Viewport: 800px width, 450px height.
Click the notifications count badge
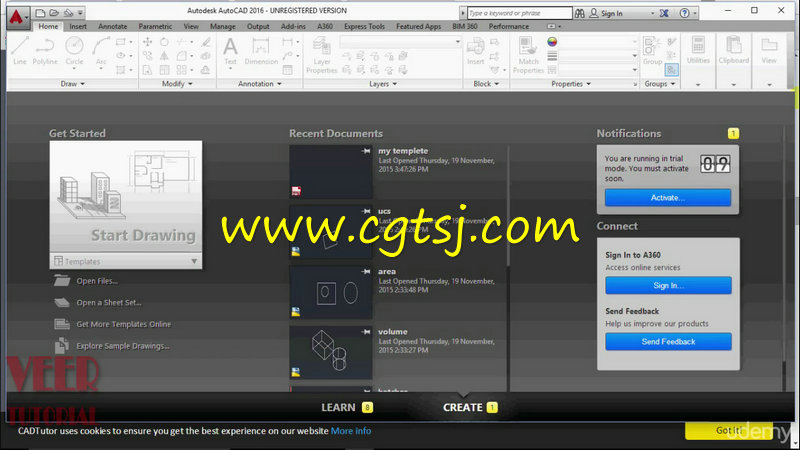[733, 133]
